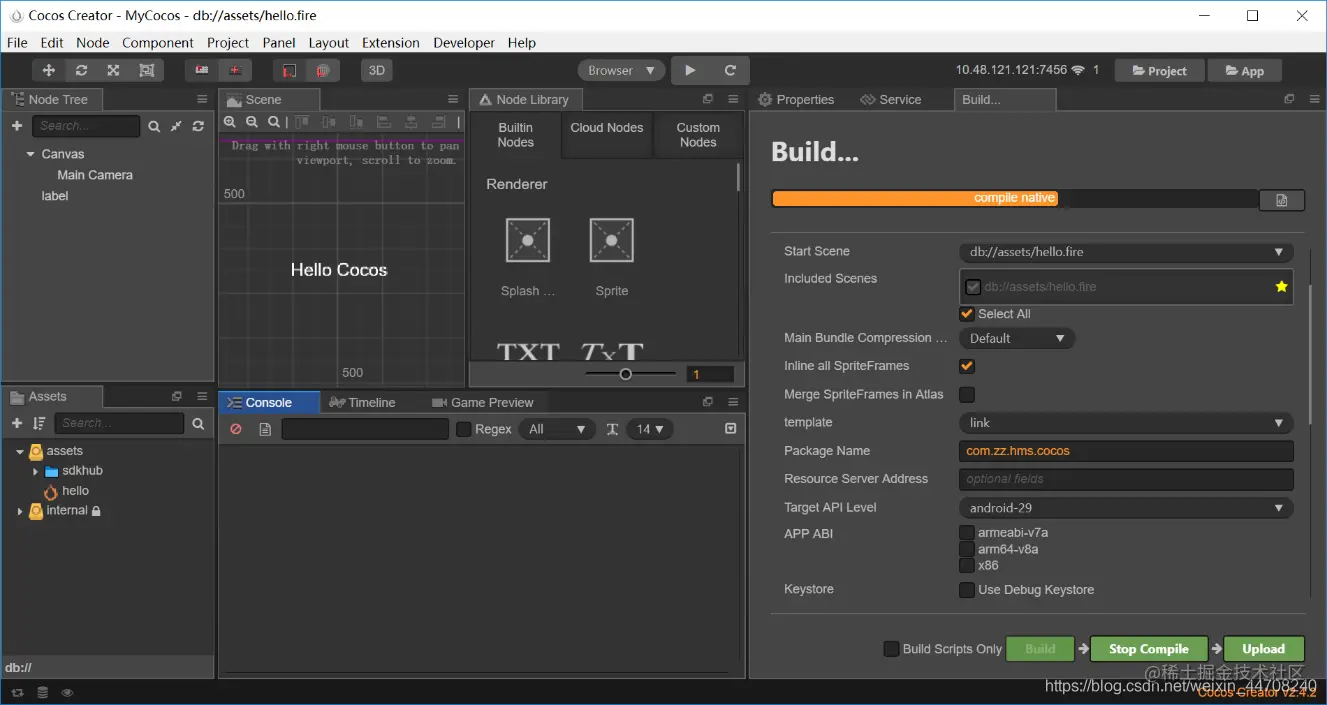Select the Scale transform tool
Image resolution: width=1327 pixels, height=705 pixels.
tap(113, 70)
